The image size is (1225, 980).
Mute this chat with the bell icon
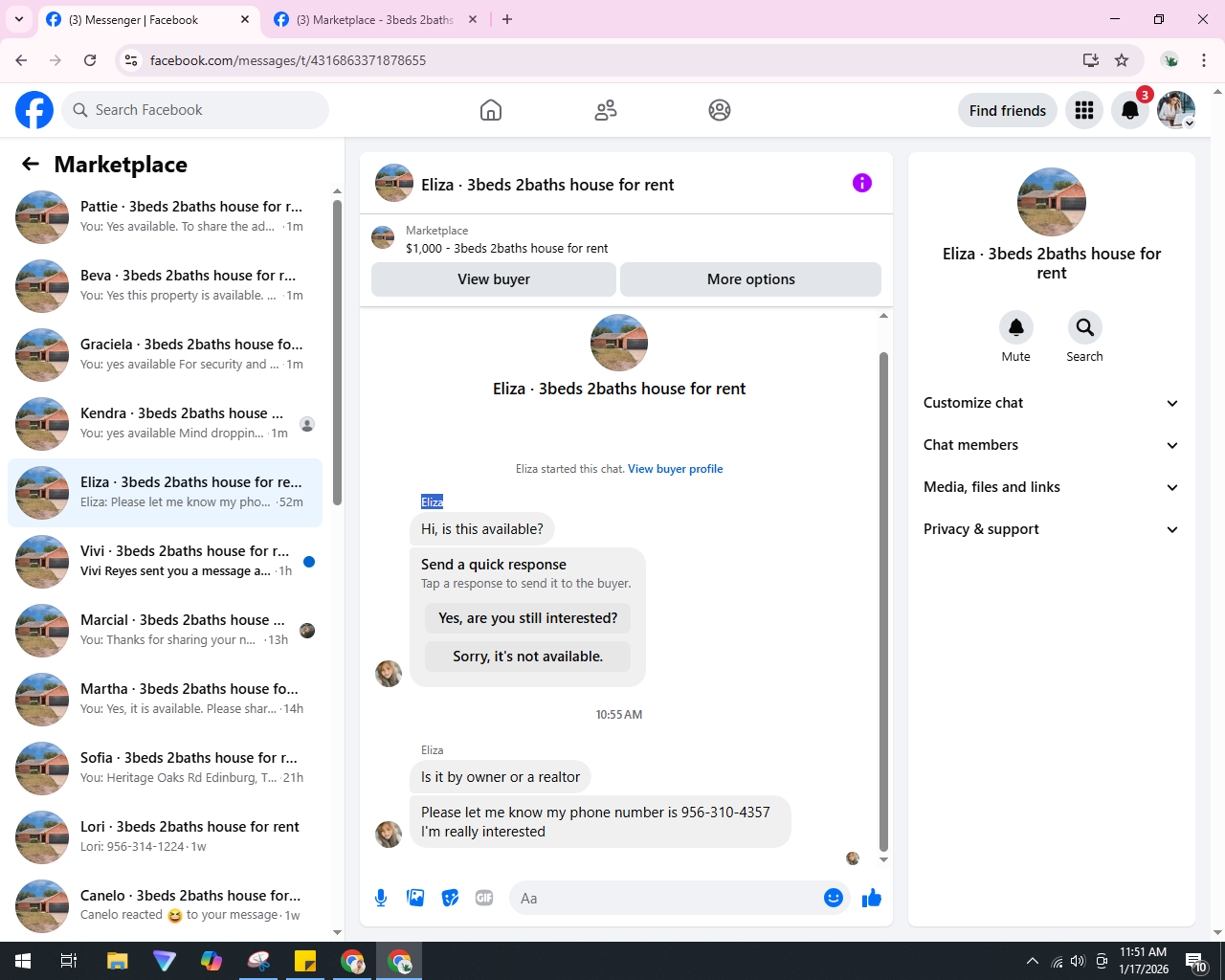[1016, 327]
